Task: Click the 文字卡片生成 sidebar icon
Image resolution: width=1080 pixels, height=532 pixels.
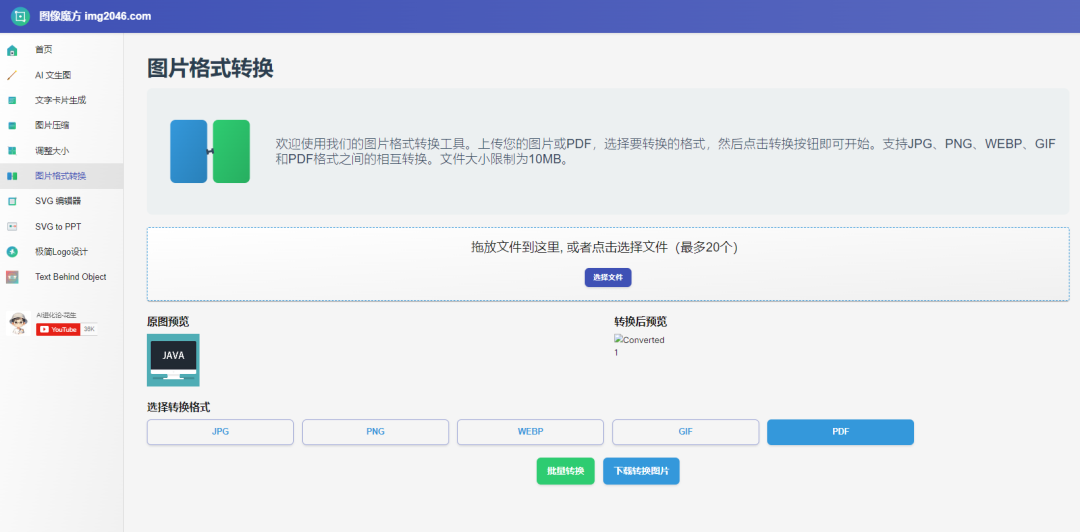Action: tap(12, 100)
